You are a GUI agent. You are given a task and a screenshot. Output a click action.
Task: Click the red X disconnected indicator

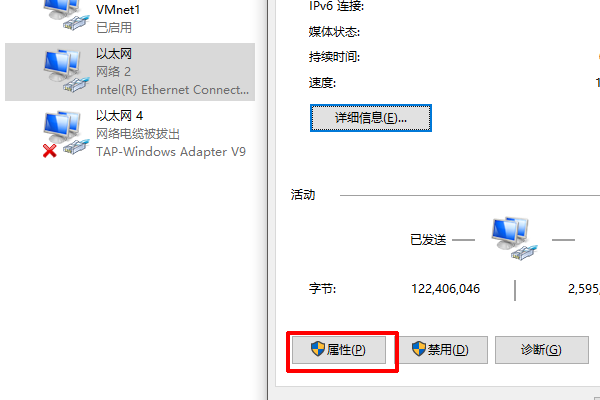click(x=50, y=151)
